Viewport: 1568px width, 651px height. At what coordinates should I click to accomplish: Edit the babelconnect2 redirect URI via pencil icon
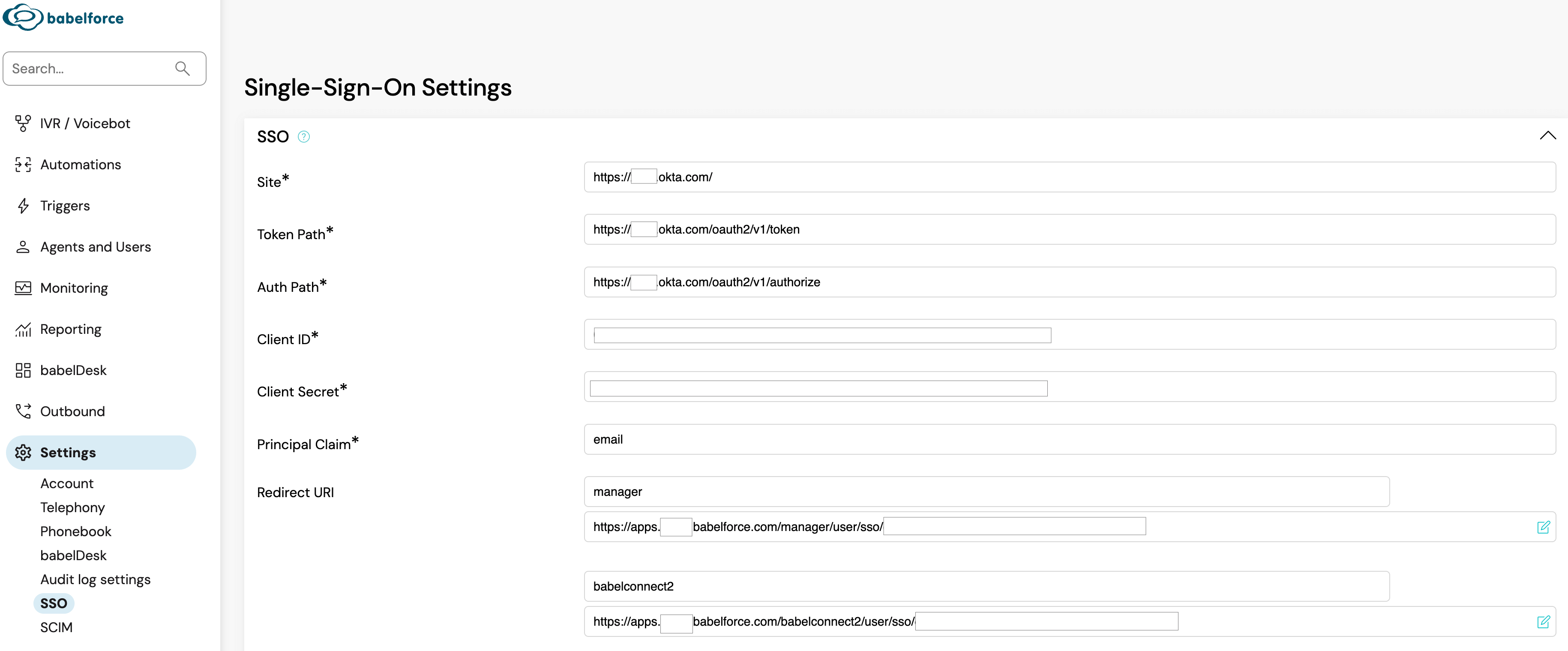pyautogui.click(x=1543, y=622)
